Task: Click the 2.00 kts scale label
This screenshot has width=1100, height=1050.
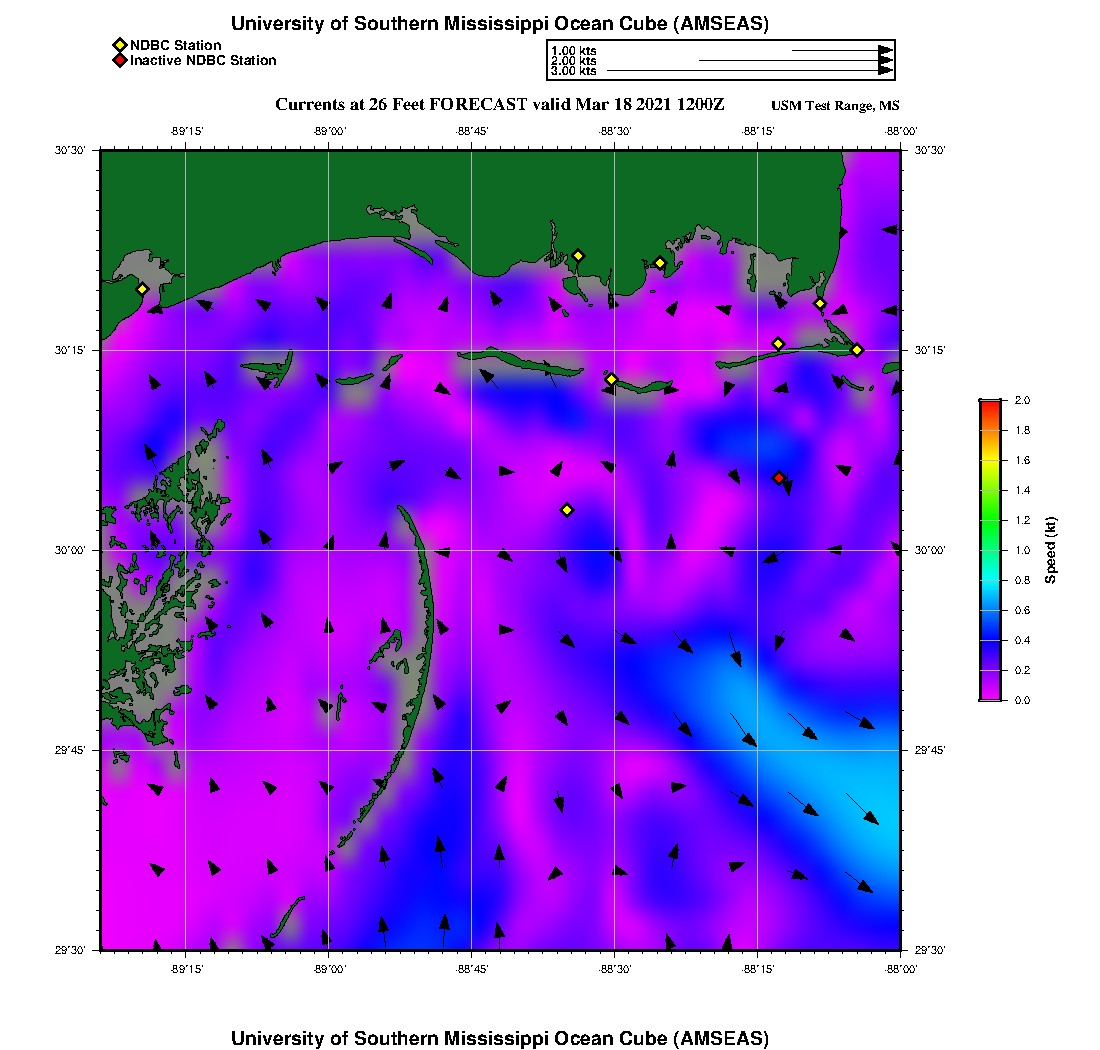Action: [574, 61]
